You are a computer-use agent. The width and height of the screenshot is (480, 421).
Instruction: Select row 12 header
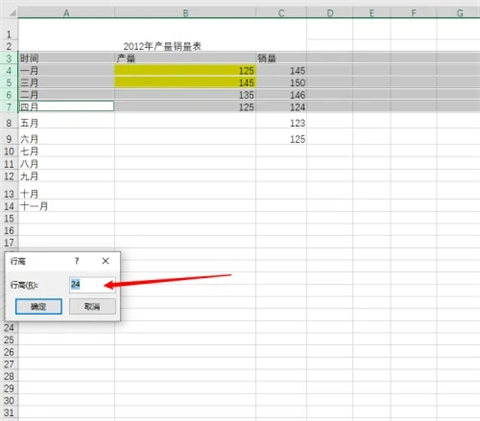pyautogui.click(x=9, y=176)
